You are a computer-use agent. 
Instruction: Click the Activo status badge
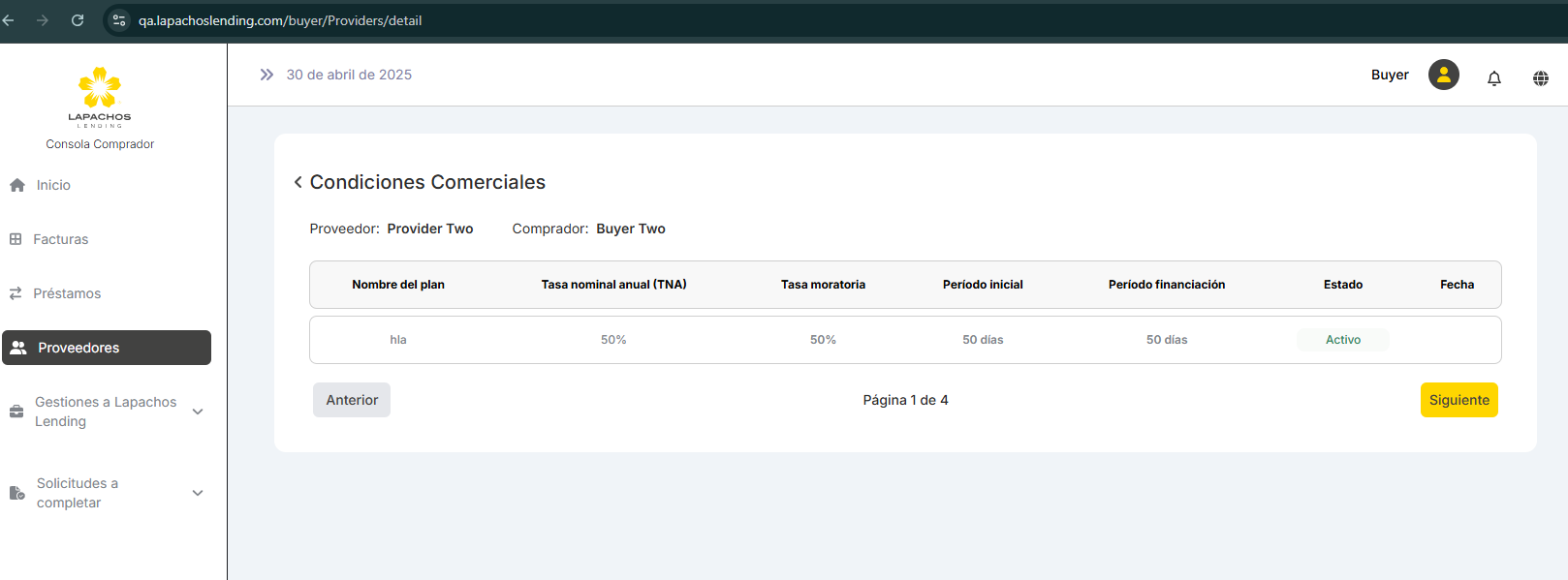click(1342, 340)
